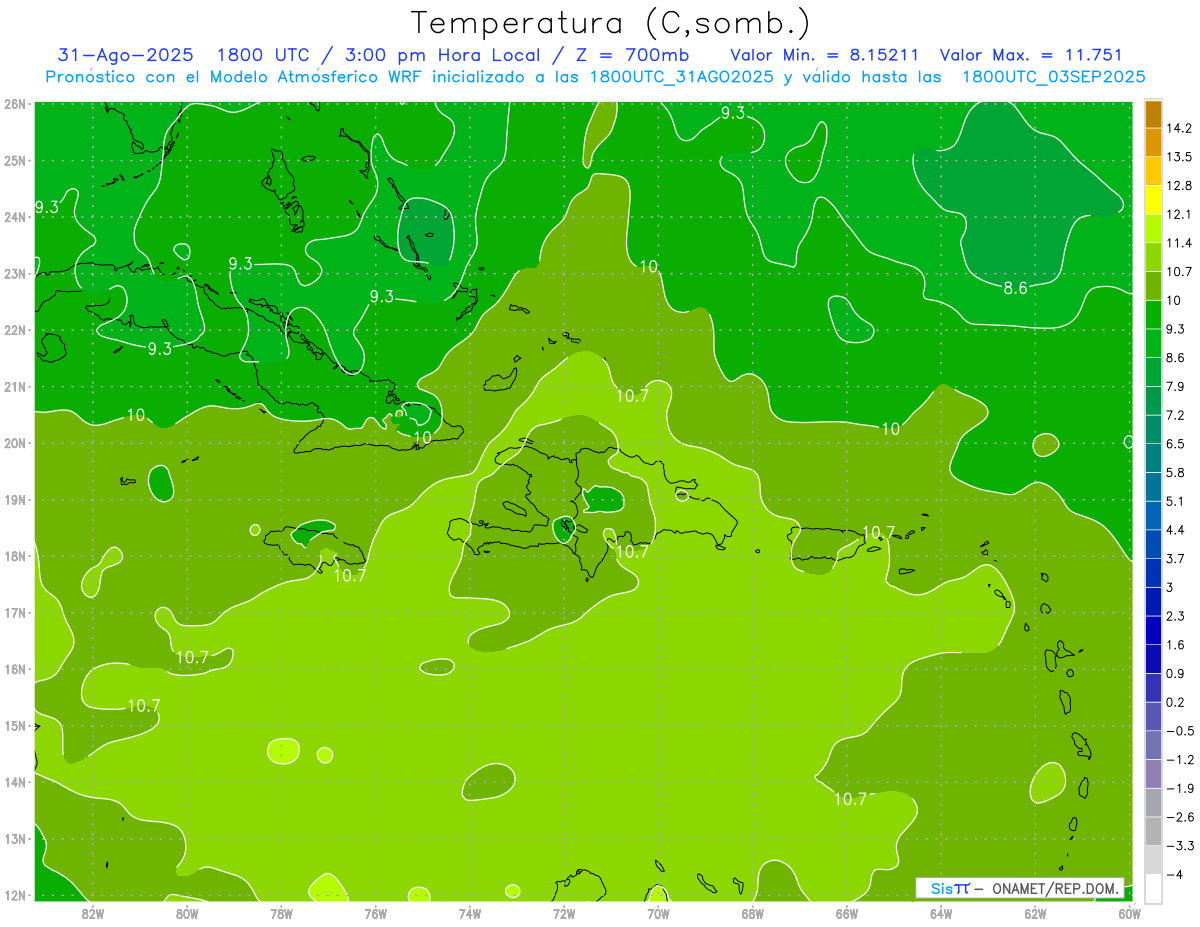Click the dark orange swatch above 14.2
Image resolution: width=1200 pixels, height=927 pixels.
(x=1153, y=114)
